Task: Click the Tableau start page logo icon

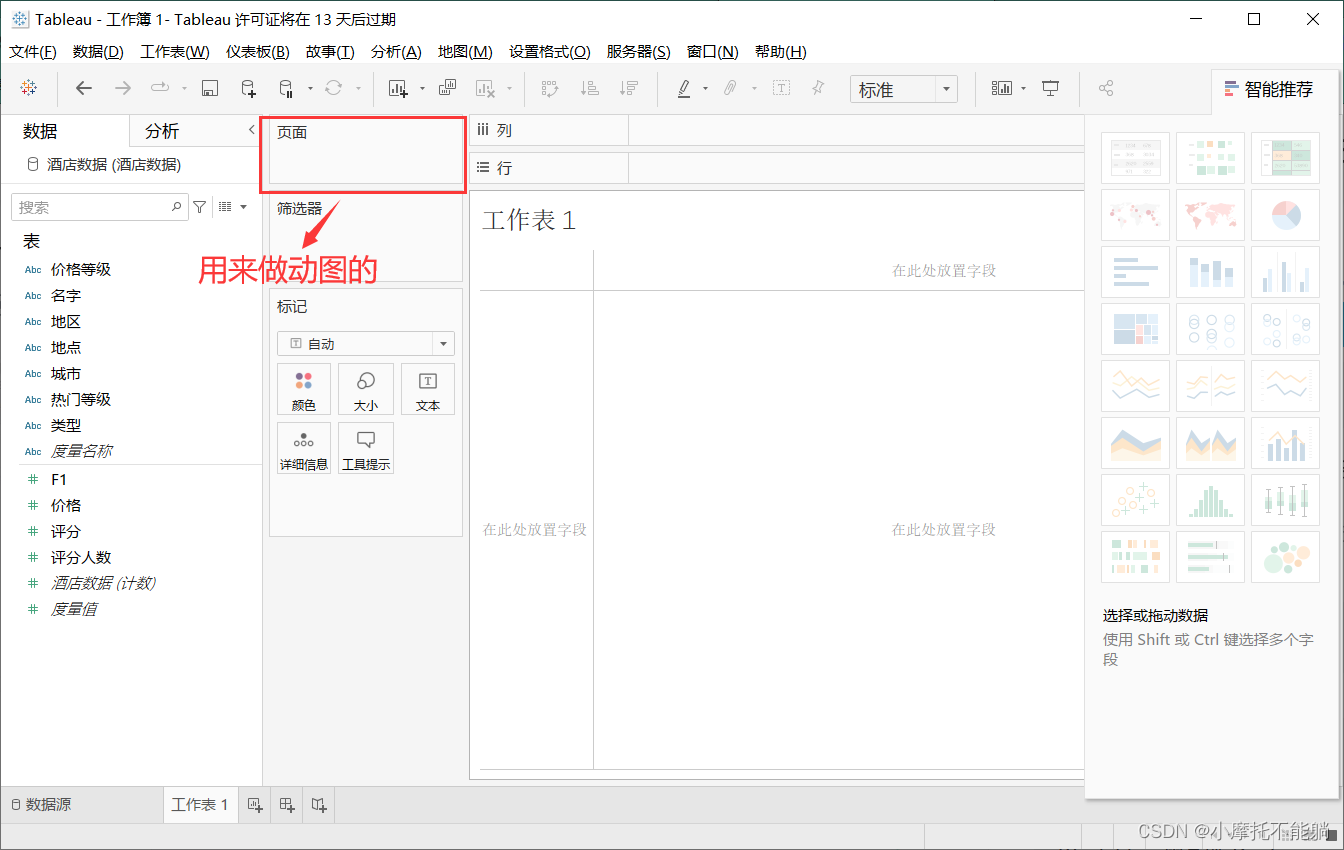Action: click(x=29, y=88)
